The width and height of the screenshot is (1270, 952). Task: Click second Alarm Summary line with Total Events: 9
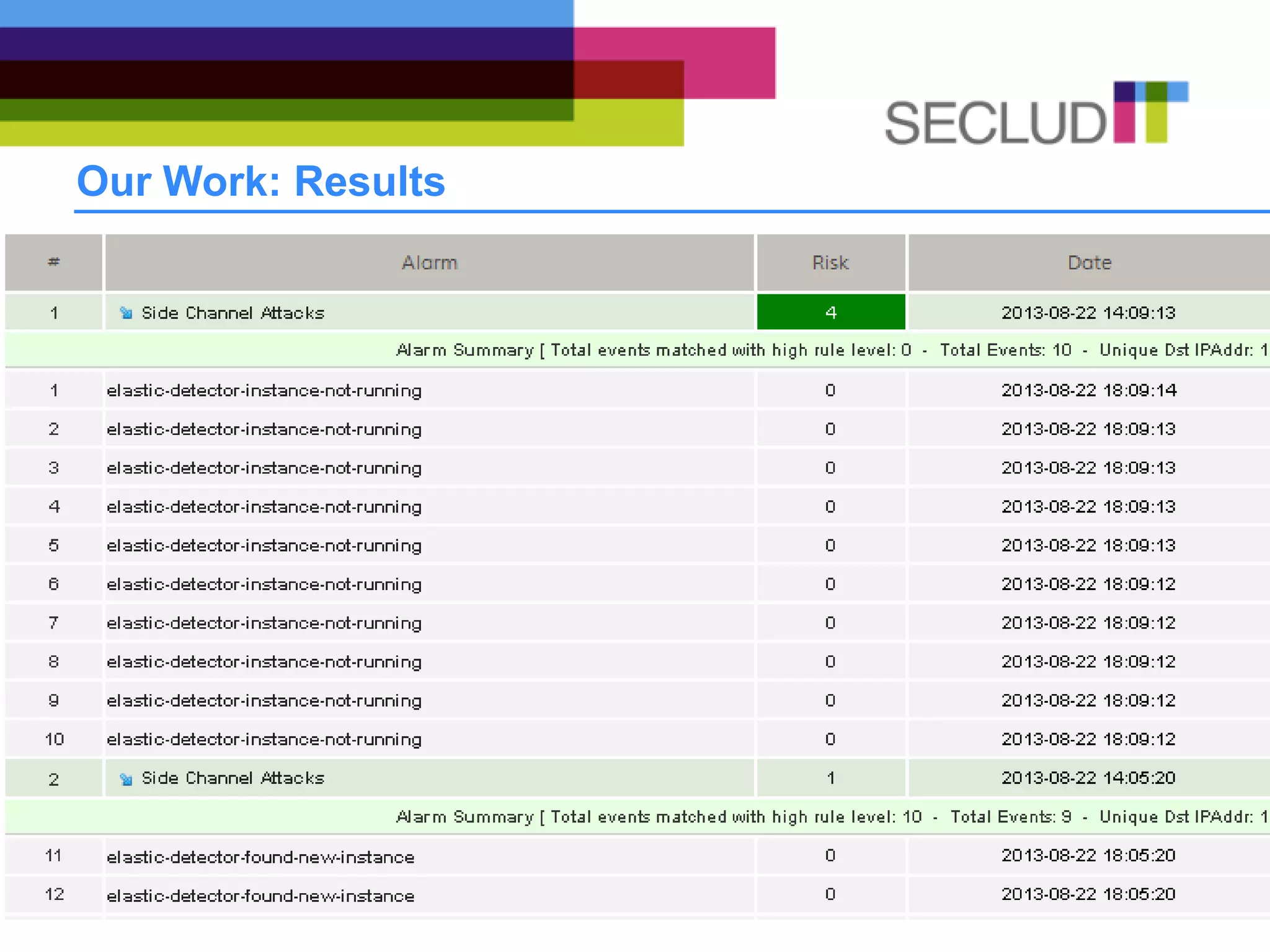coord(637,817)
